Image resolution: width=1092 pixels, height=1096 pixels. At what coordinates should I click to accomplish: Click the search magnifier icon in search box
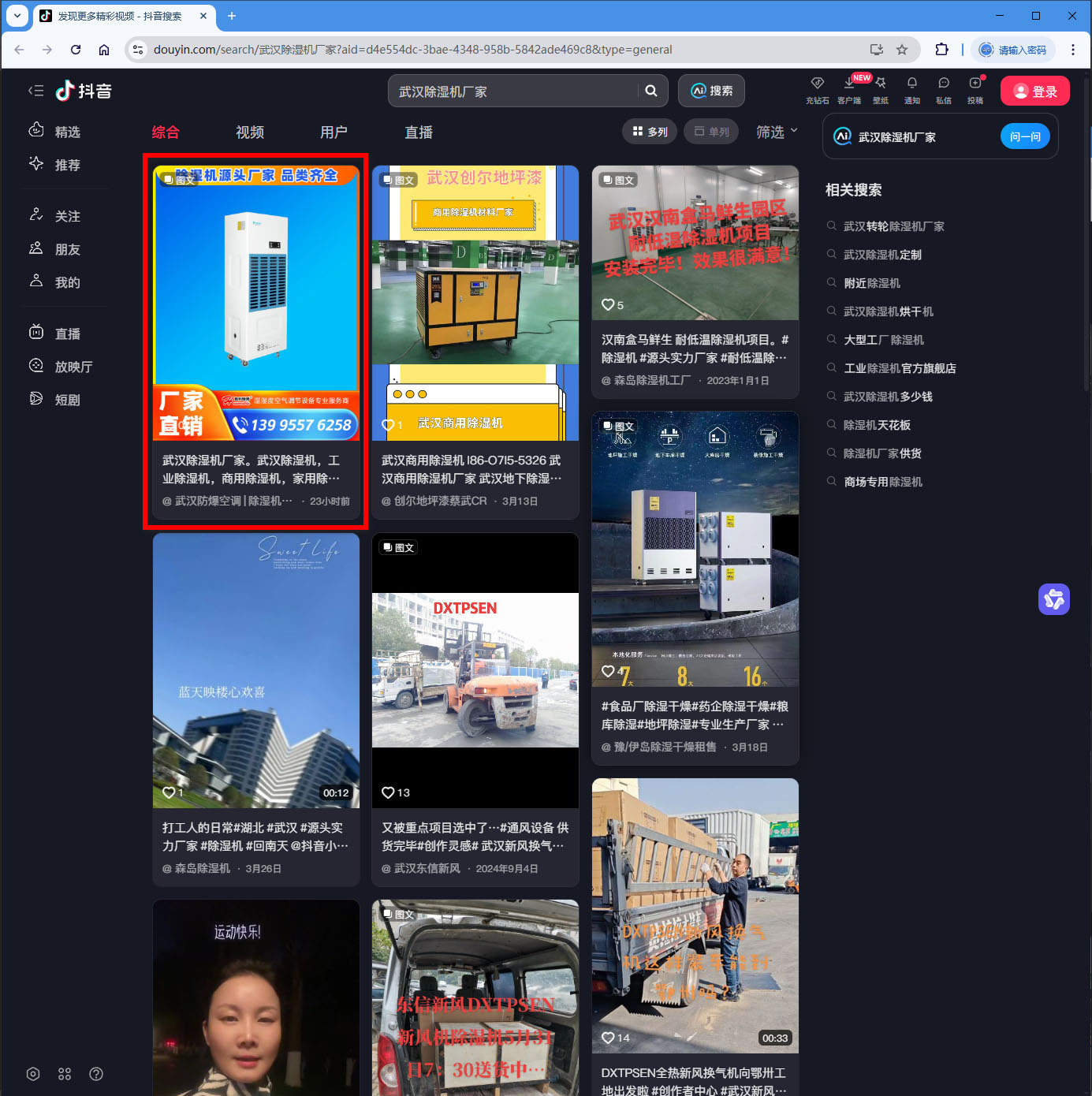[x=650, y=91]
